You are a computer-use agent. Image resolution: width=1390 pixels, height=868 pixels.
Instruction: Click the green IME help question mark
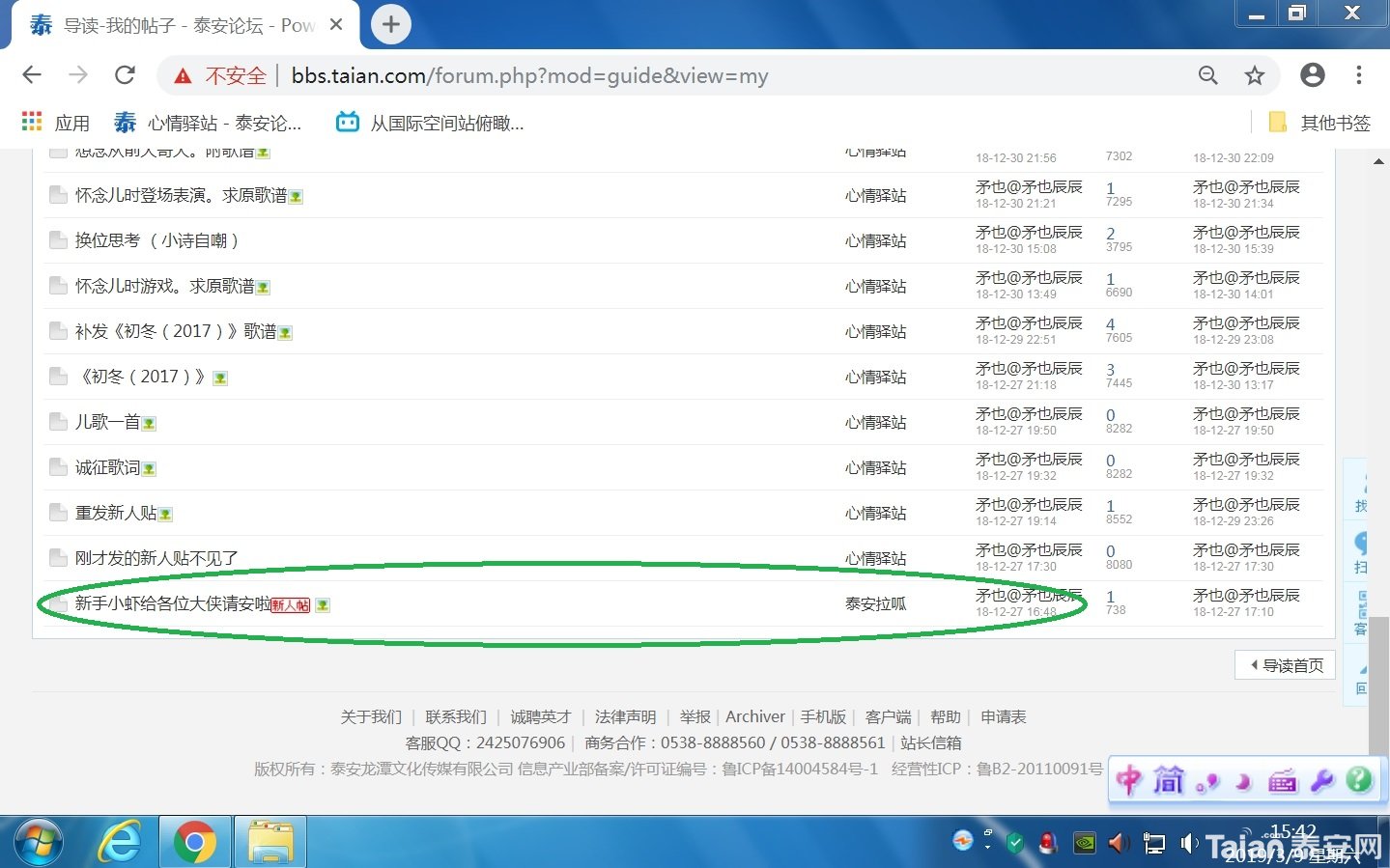(1359, 780)
